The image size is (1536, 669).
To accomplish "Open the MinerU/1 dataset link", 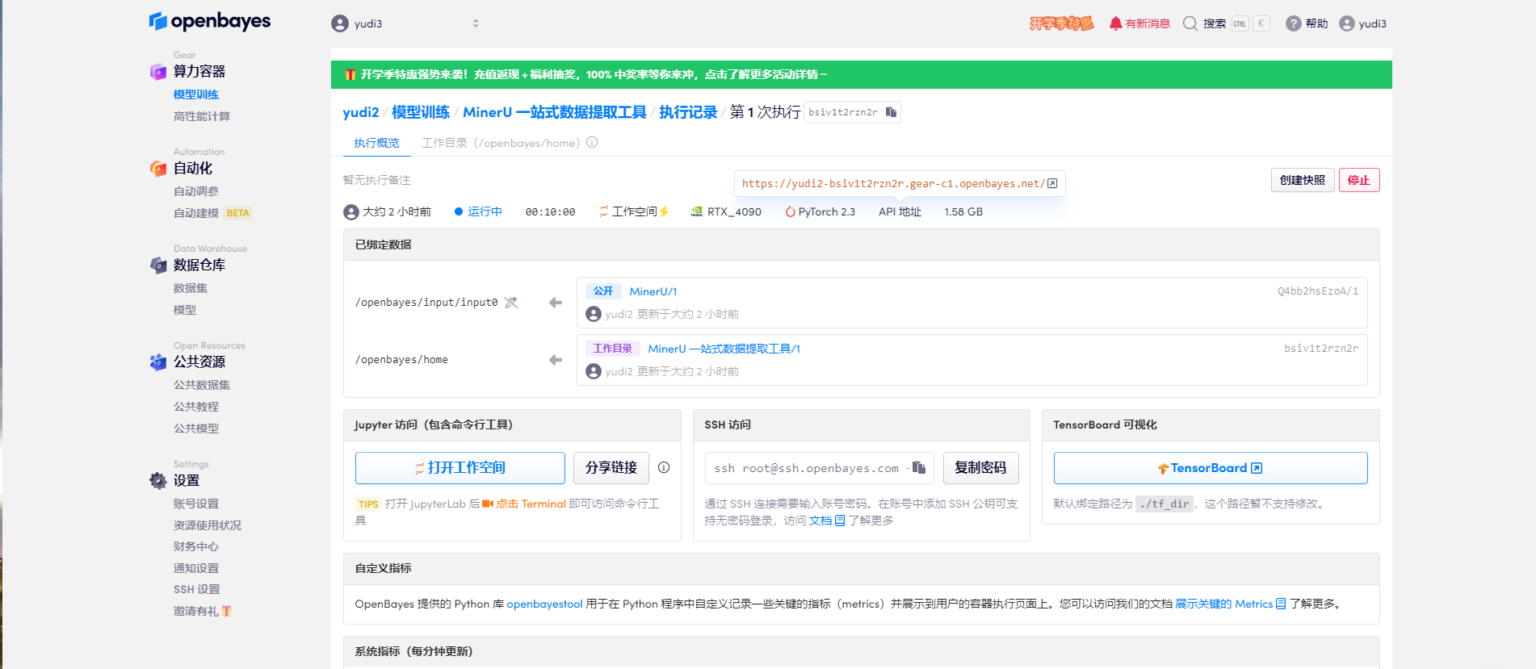I will coord(653,290).
